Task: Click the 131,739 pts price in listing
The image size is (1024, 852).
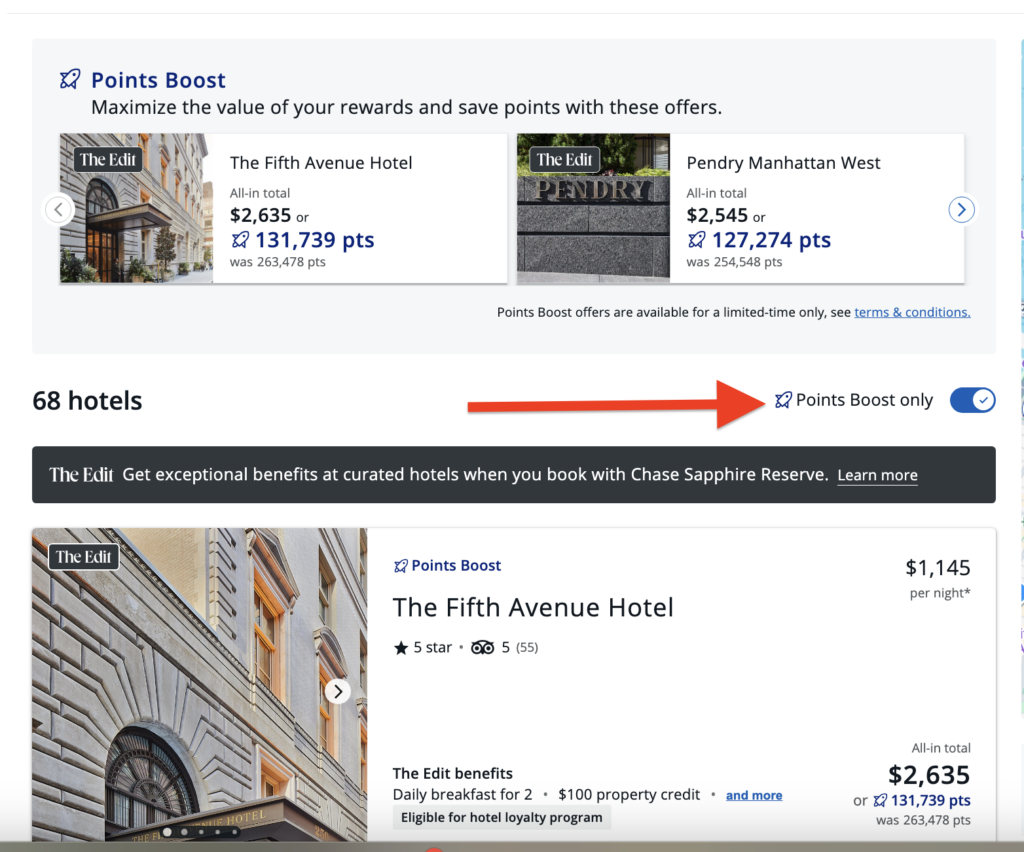Action: point(930,800)
